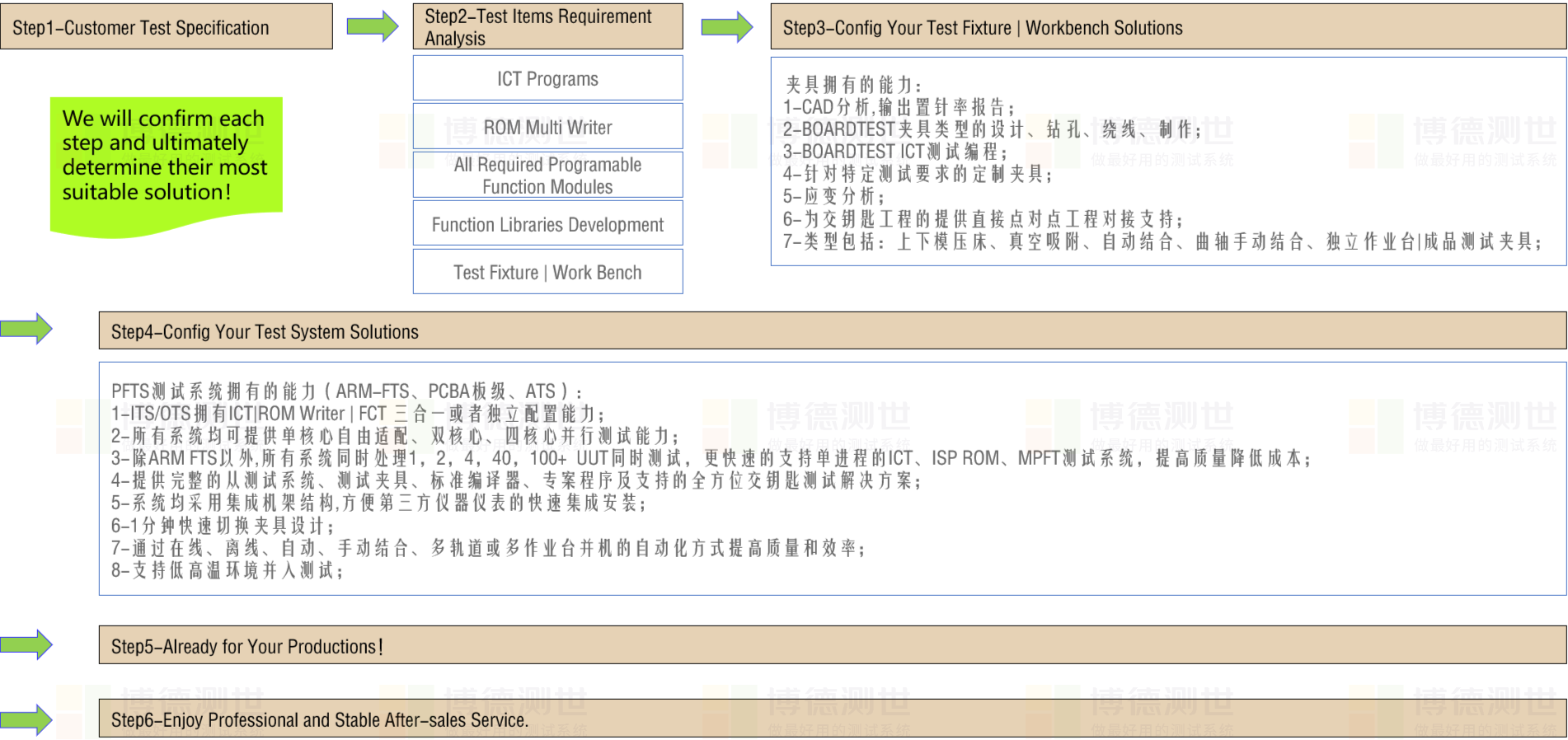The image size is (1568, 740).
Task: Select the Step1-Customer Test Specification header
Action: pos(167,27)
